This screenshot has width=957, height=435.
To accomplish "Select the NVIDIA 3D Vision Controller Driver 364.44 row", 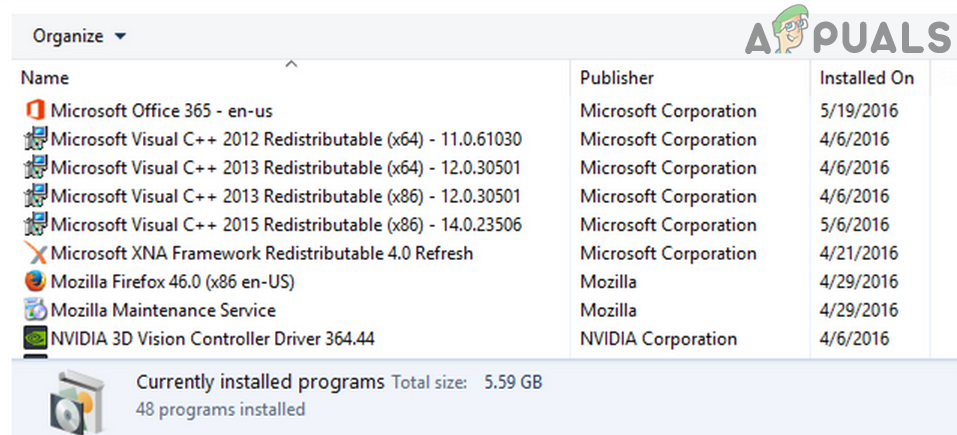I will (212, 339).
